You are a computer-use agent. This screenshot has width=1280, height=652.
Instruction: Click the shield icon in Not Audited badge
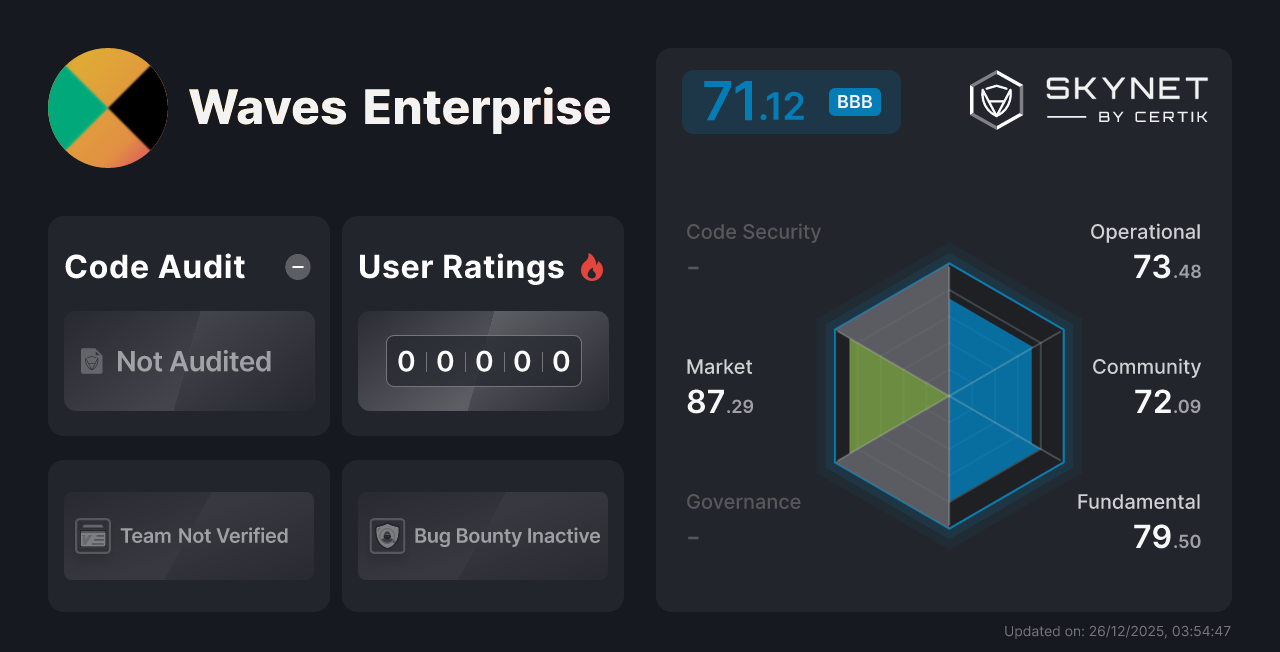91,362
